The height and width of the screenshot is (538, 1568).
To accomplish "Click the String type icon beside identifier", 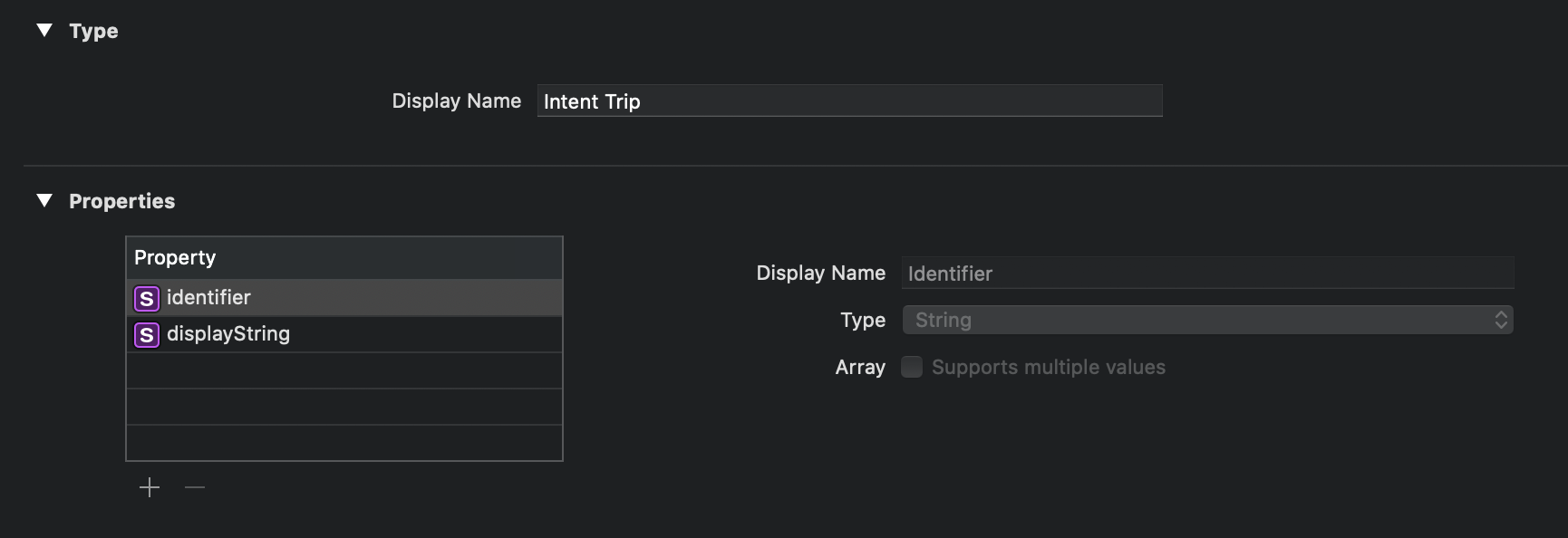I will point(147,298).
